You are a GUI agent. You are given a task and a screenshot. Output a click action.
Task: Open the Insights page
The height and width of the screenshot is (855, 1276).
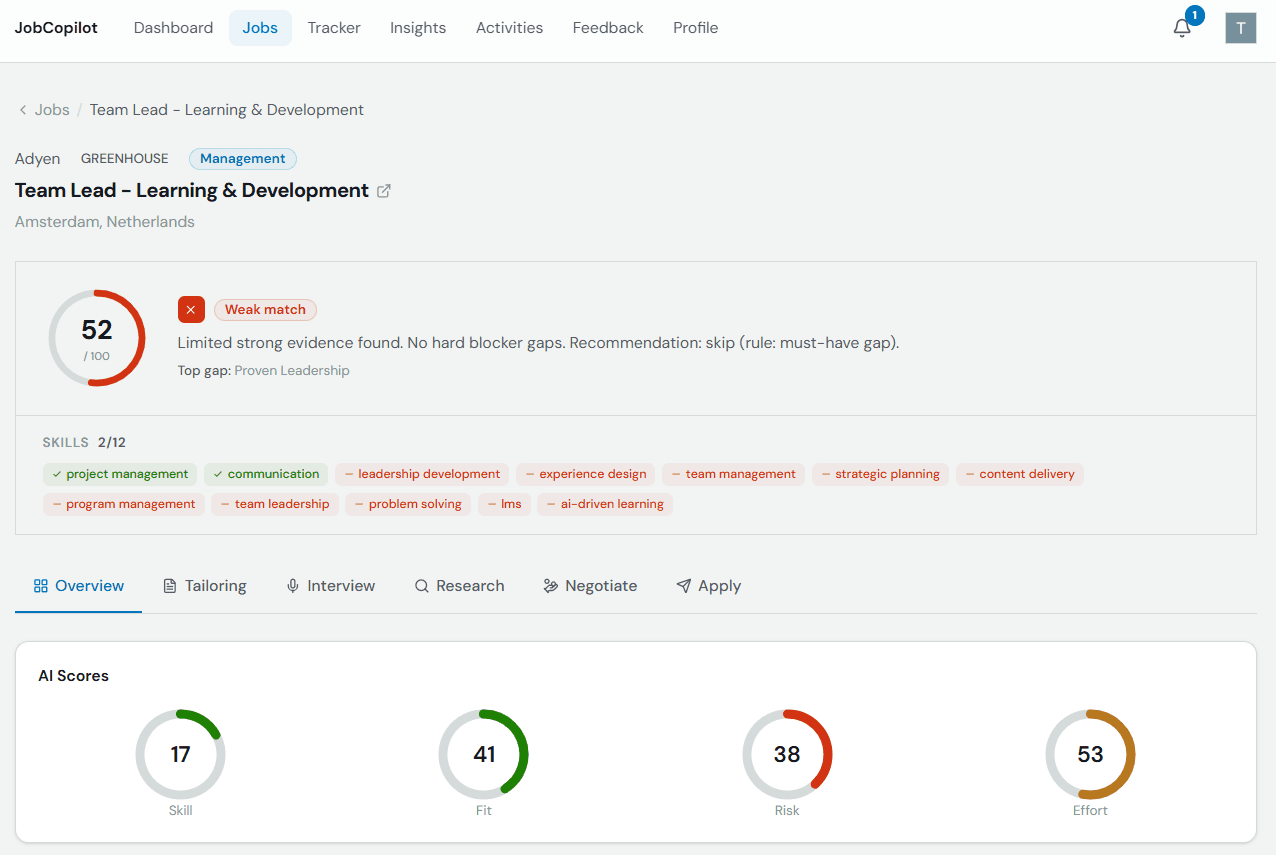click(418, 28)
